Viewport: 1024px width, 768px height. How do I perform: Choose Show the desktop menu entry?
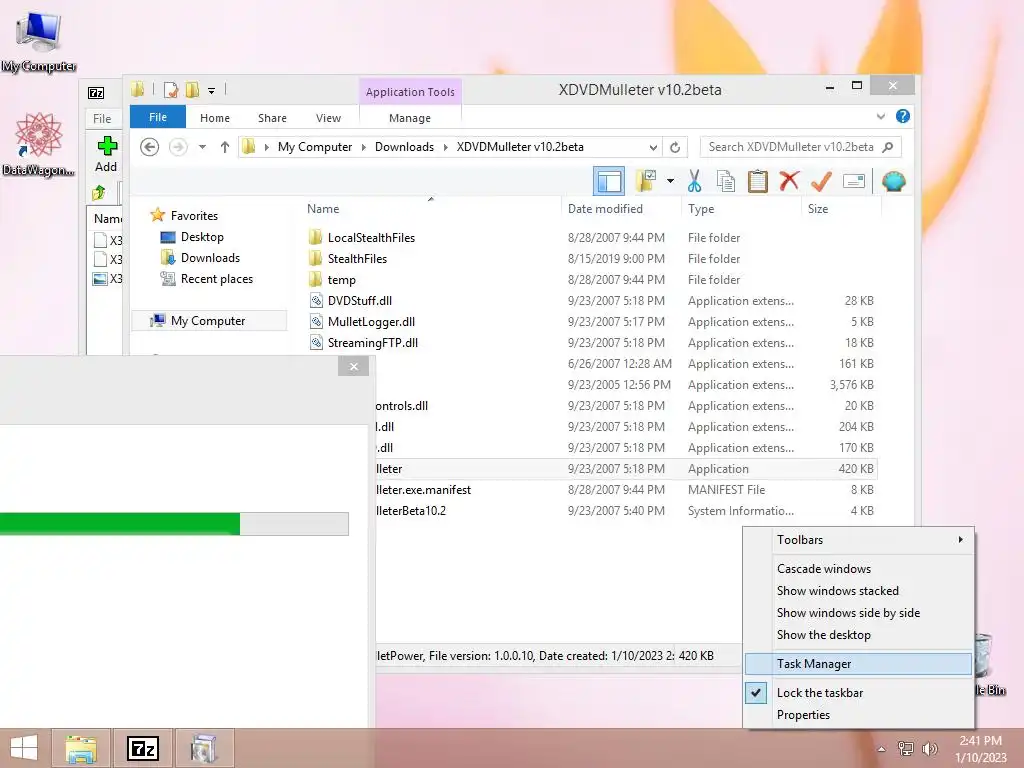coord(858,635)
